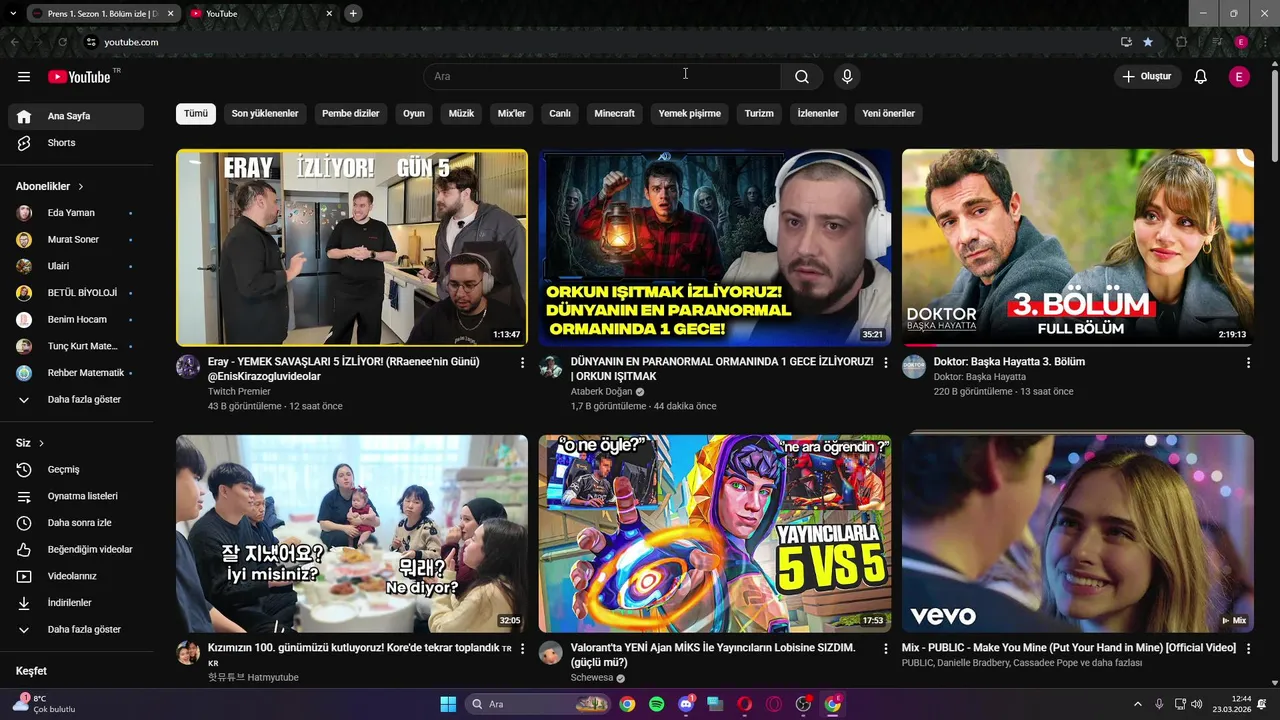Open Abonelikler section chevron
The width and height of the screenshot is (1280, 720).
pyautogui.click(x=81, y=186)
